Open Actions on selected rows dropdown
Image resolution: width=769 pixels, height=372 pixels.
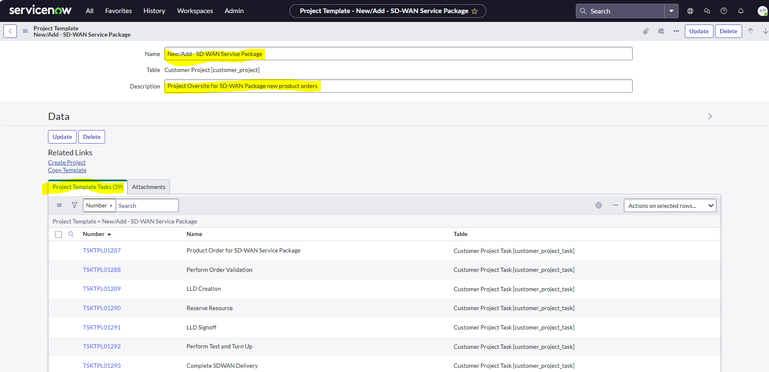coord(669,206)
